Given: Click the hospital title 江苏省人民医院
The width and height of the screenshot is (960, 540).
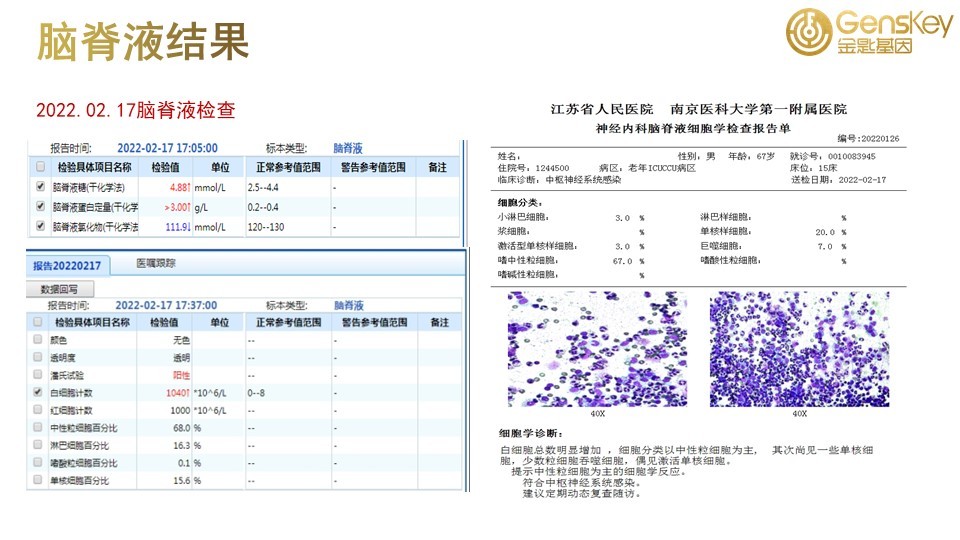Looking at the screenshot, I should point(602,110).
